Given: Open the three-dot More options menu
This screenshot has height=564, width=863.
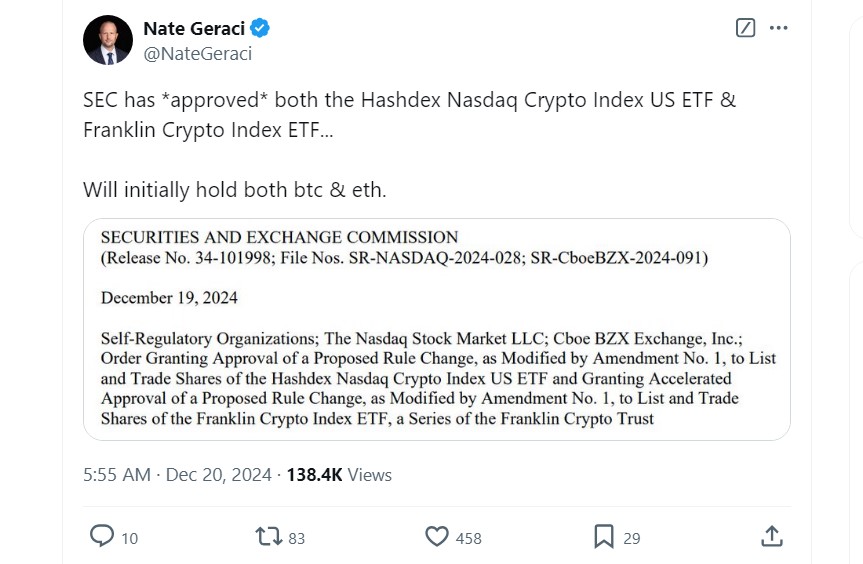Looking at the screenshot, I should [x=779, y=28].
